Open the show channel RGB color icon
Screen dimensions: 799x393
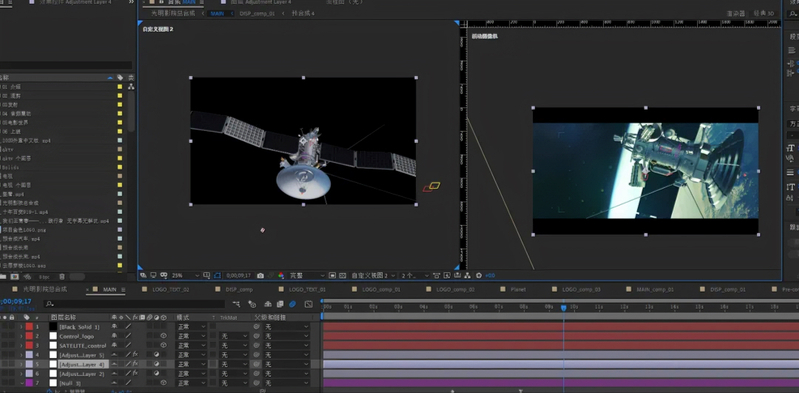click(x=281, y=275)
